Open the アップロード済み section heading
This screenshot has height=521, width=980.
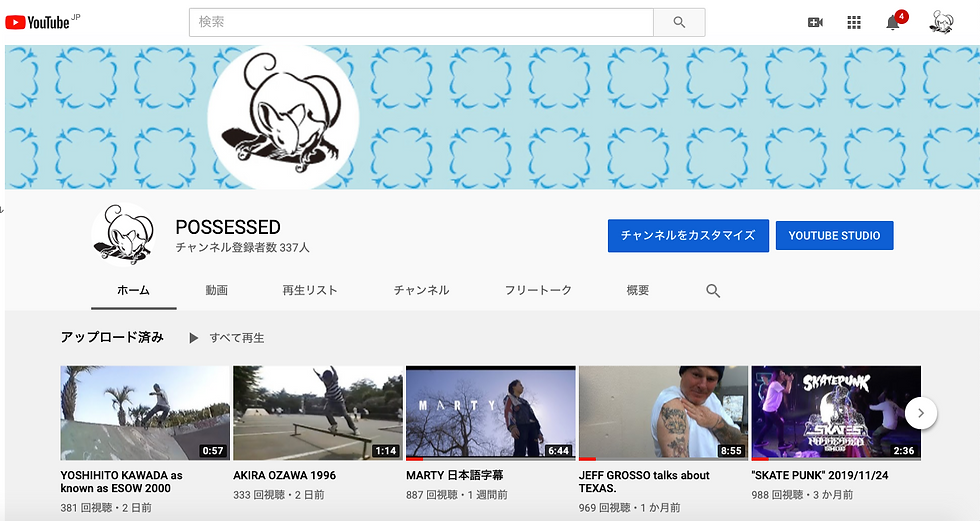112,337
